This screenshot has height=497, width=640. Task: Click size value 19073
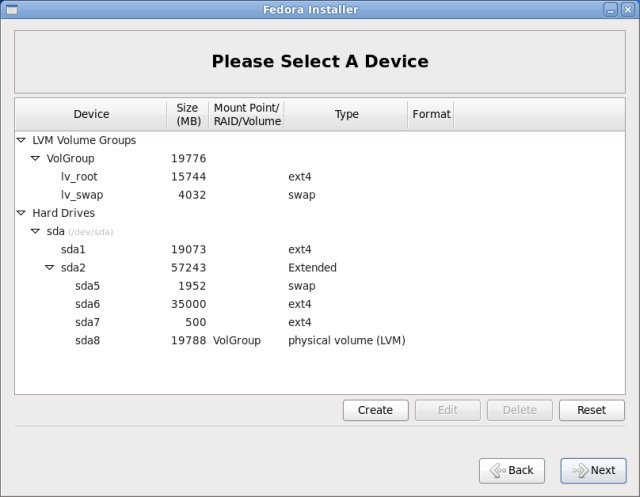point(189,249)
